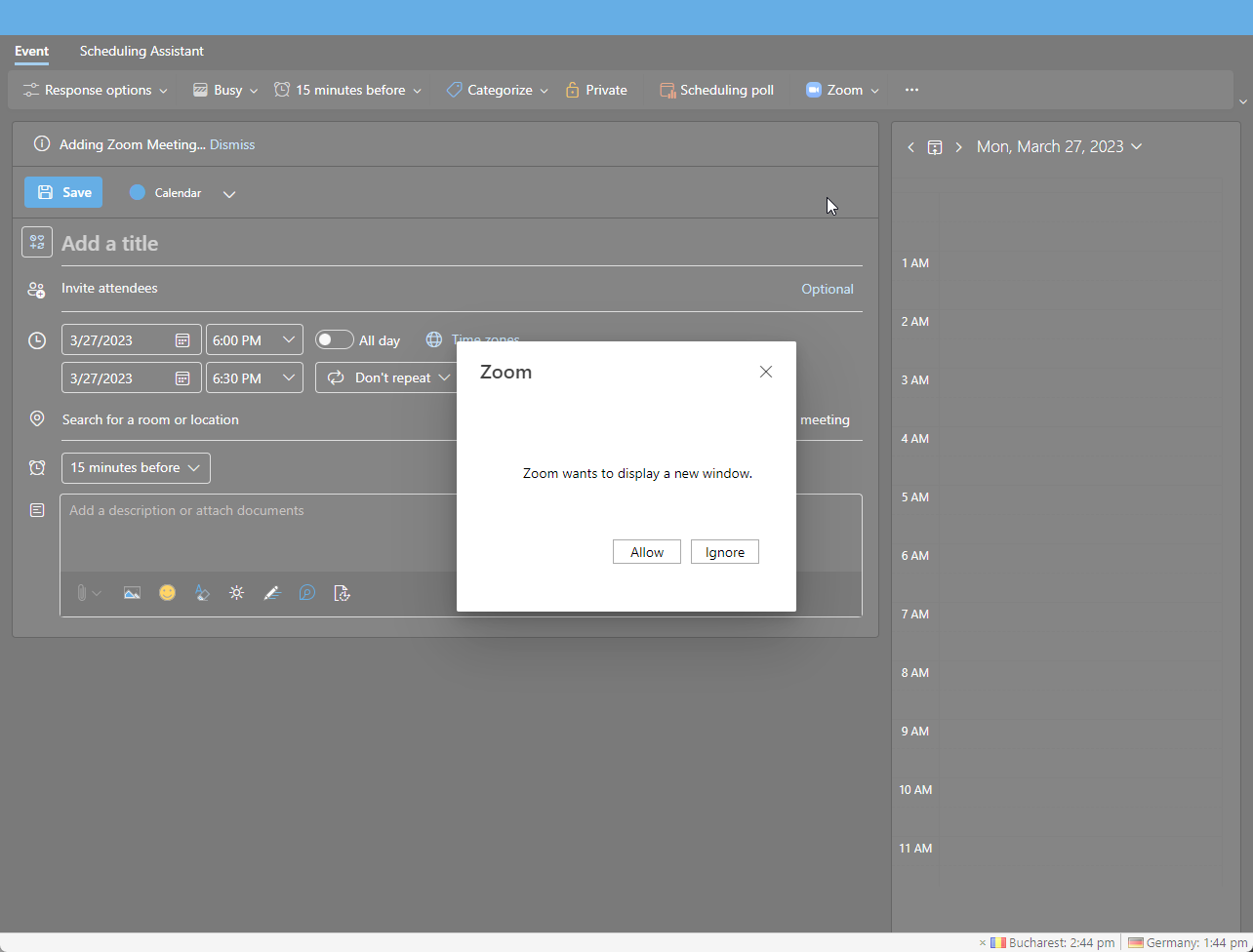The height and width of the screenshot is (952, 1253).
Task: Expand the Calendar selector chevron
Action: 229,194
